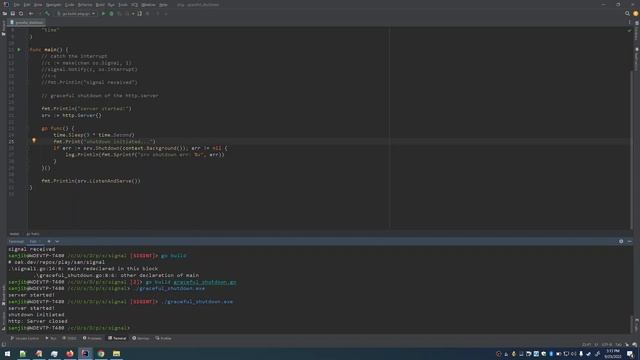Open the Structure panel from the left sidebar
The image size is (640, 360).
[x=3, y=320]
